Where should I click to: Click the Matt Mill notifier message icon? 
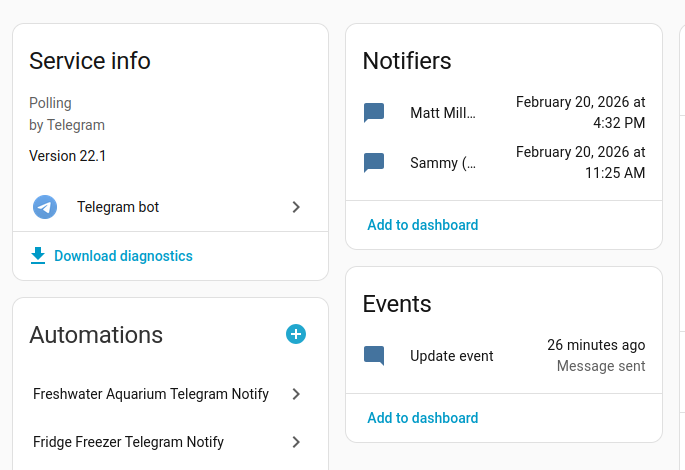[x=374, y=113]
